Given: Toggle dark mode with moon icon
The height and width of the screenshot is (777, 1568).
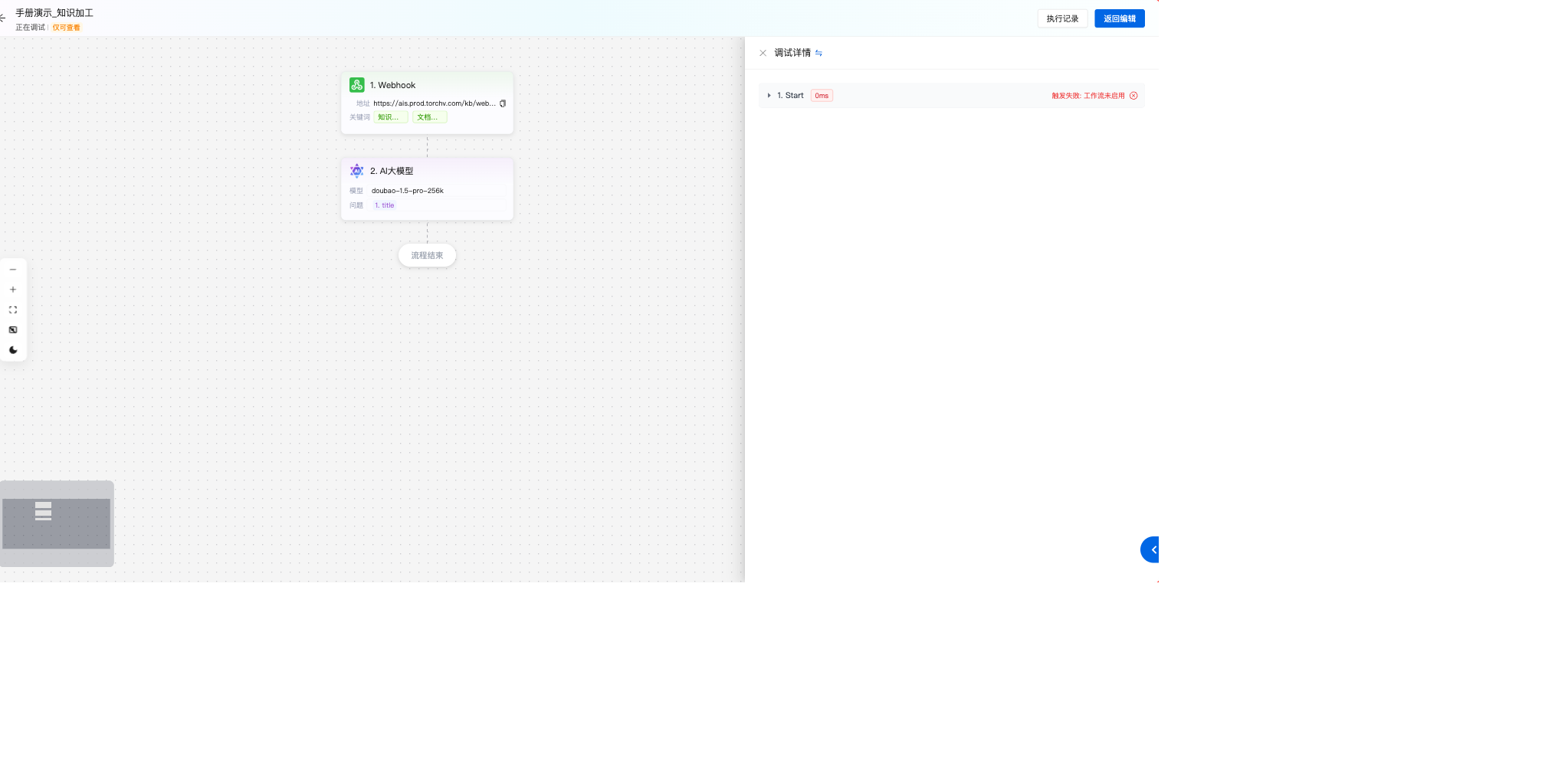Looking at the screenshot, I should 13,350.
